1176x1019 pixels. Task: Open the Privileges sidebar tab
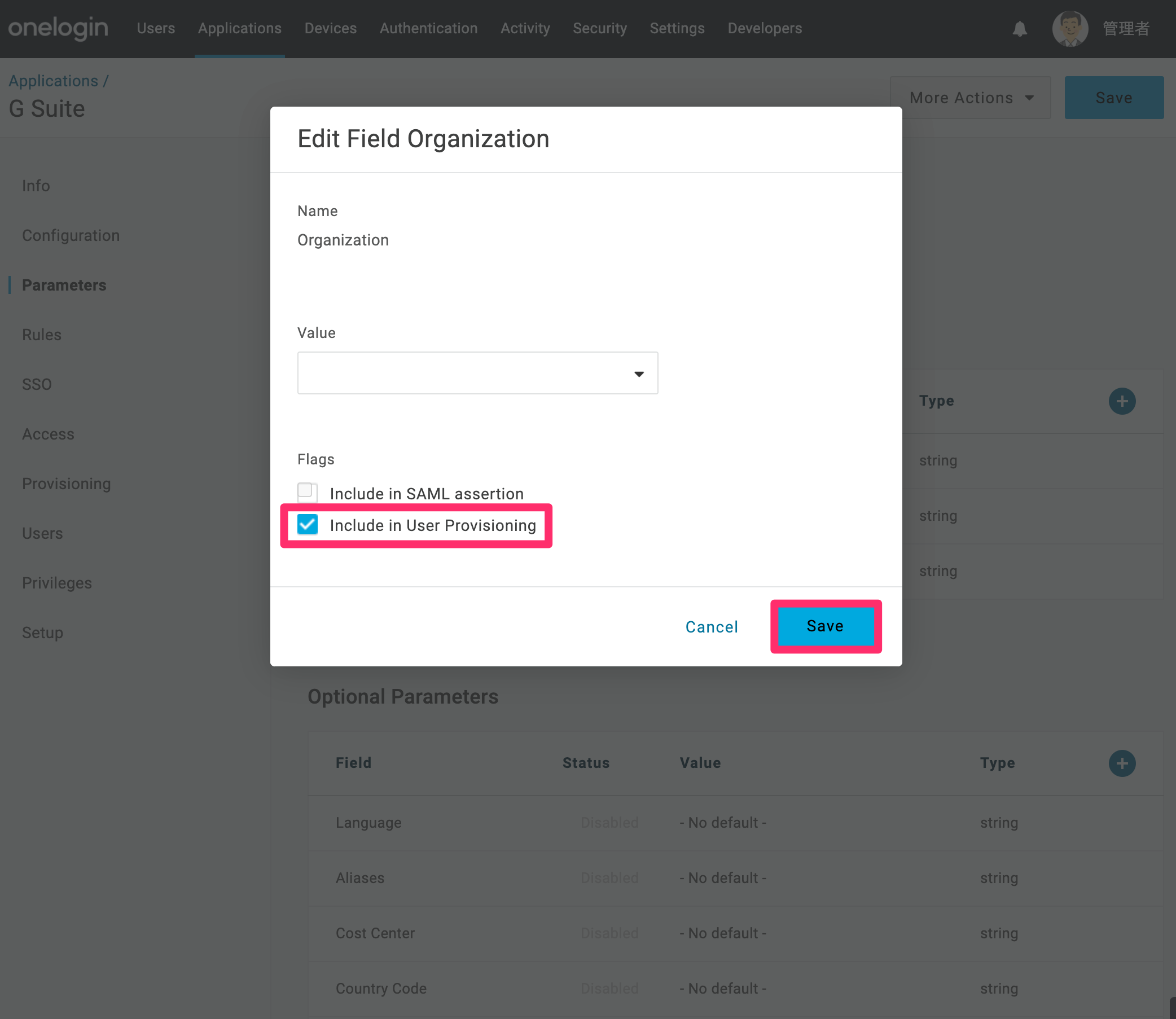[x=57, y=583]
